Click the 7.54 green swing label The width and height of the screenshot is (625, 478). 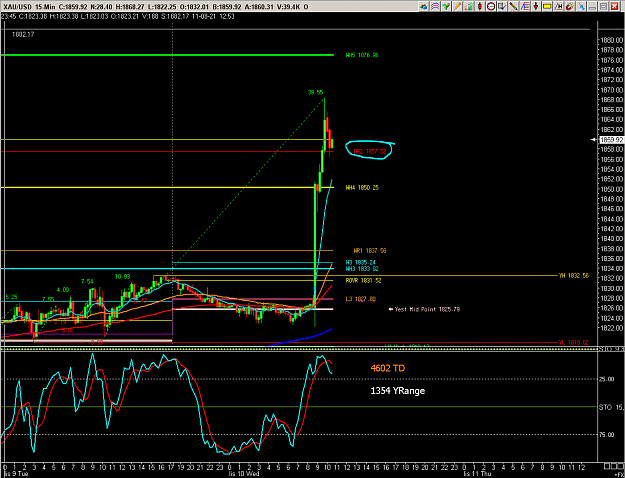click(x=87, y=281)
